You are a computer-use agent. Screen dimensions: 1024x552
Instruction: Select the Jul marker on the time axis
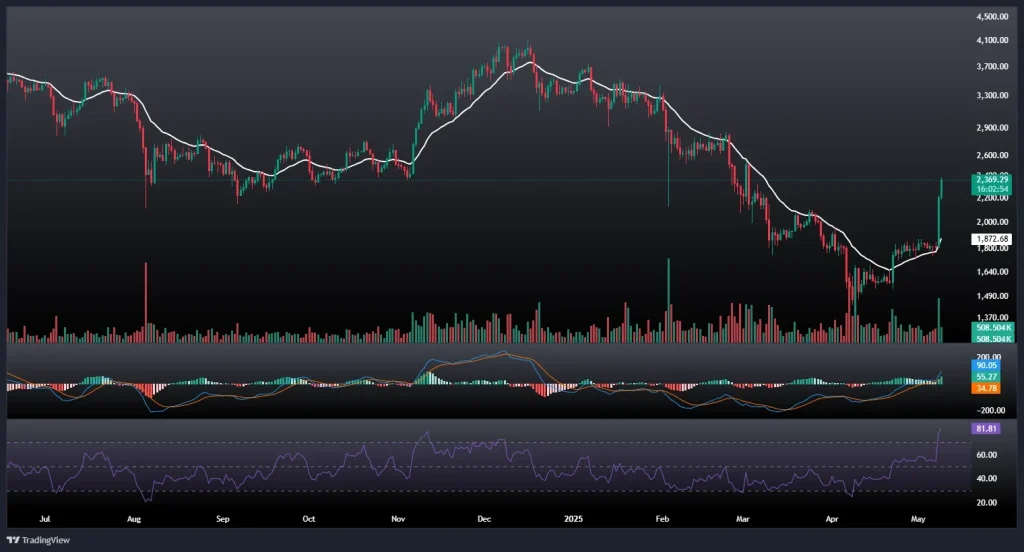(43, 520)
